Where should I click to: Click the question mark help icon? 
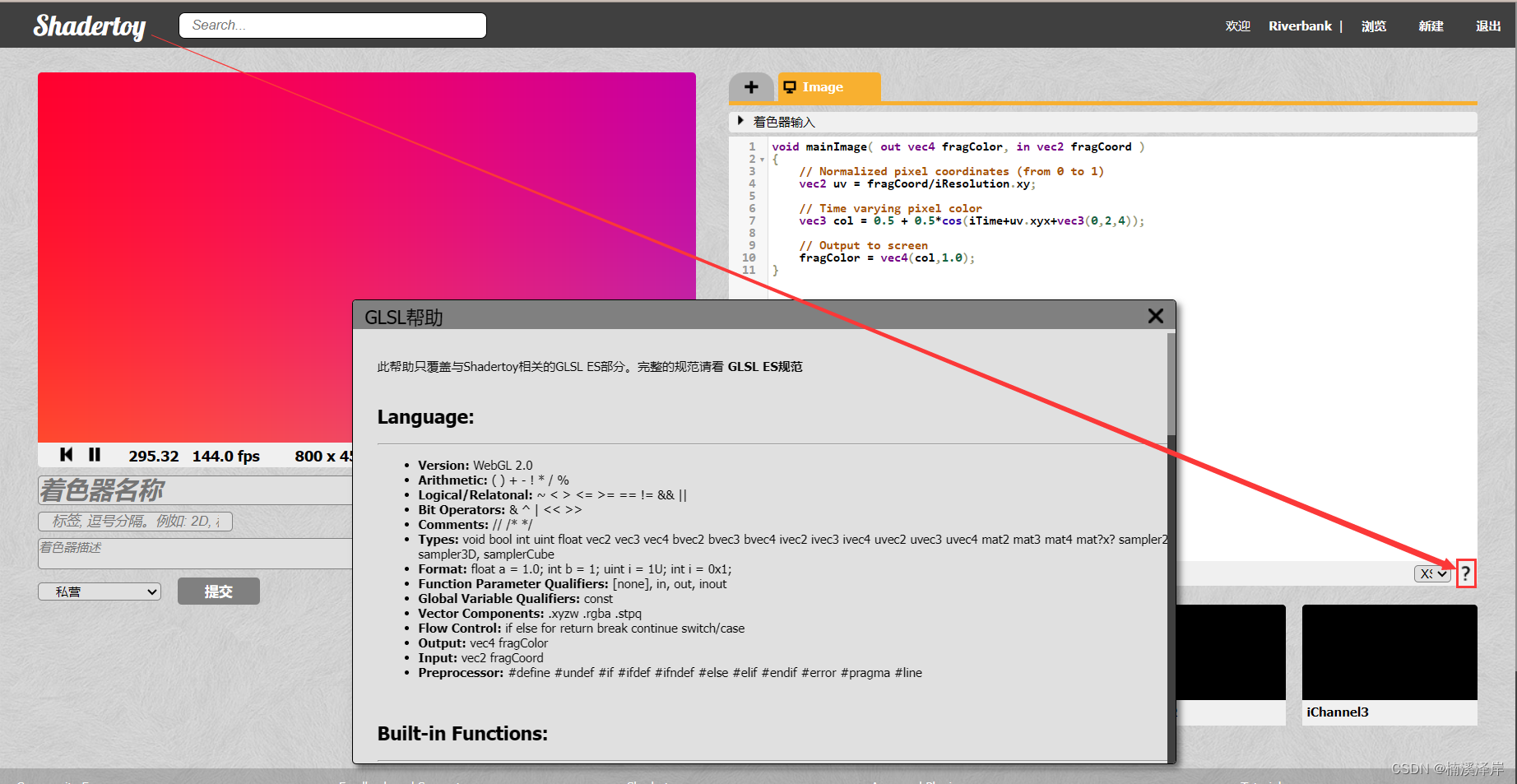[1466, 573]
